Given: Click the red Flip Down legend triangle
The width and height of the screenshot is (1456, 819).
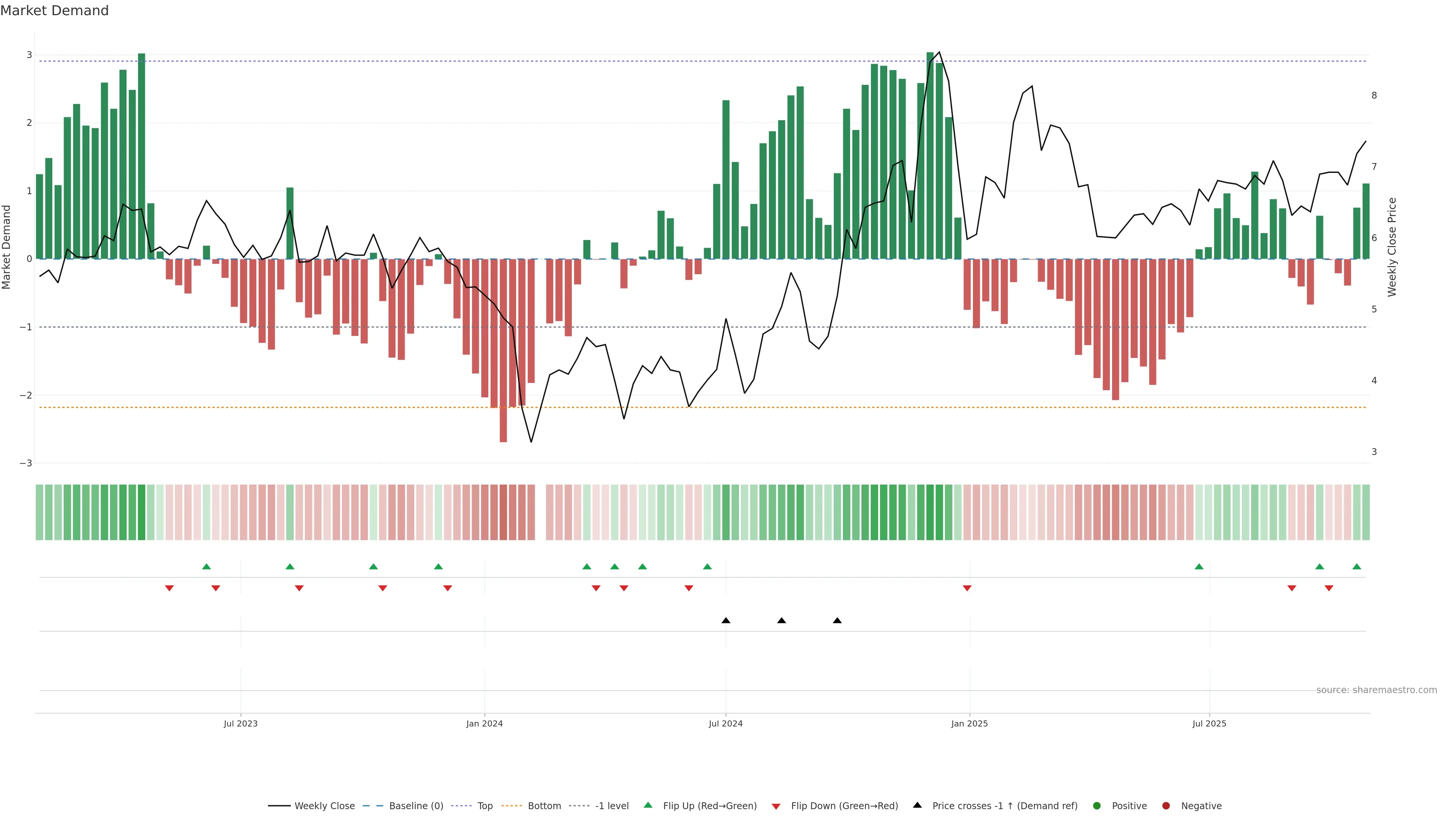Looking at the screenshot, I should [x=775, y=806].
